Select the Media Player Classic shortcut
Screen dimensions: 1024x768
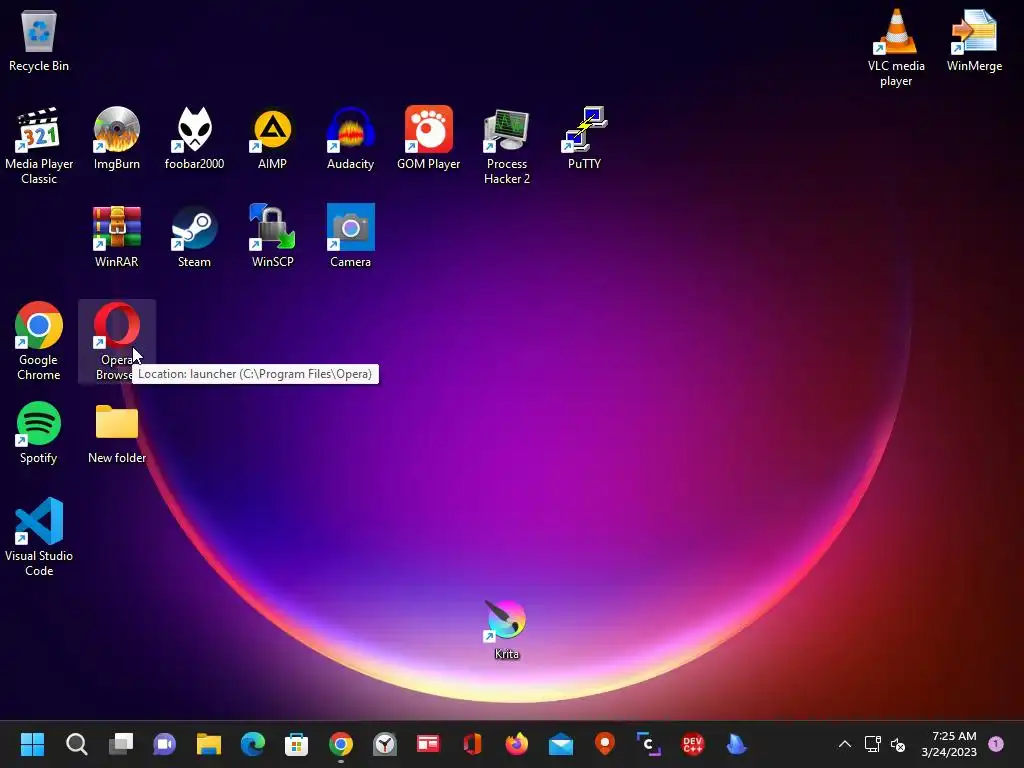[39, 146]
